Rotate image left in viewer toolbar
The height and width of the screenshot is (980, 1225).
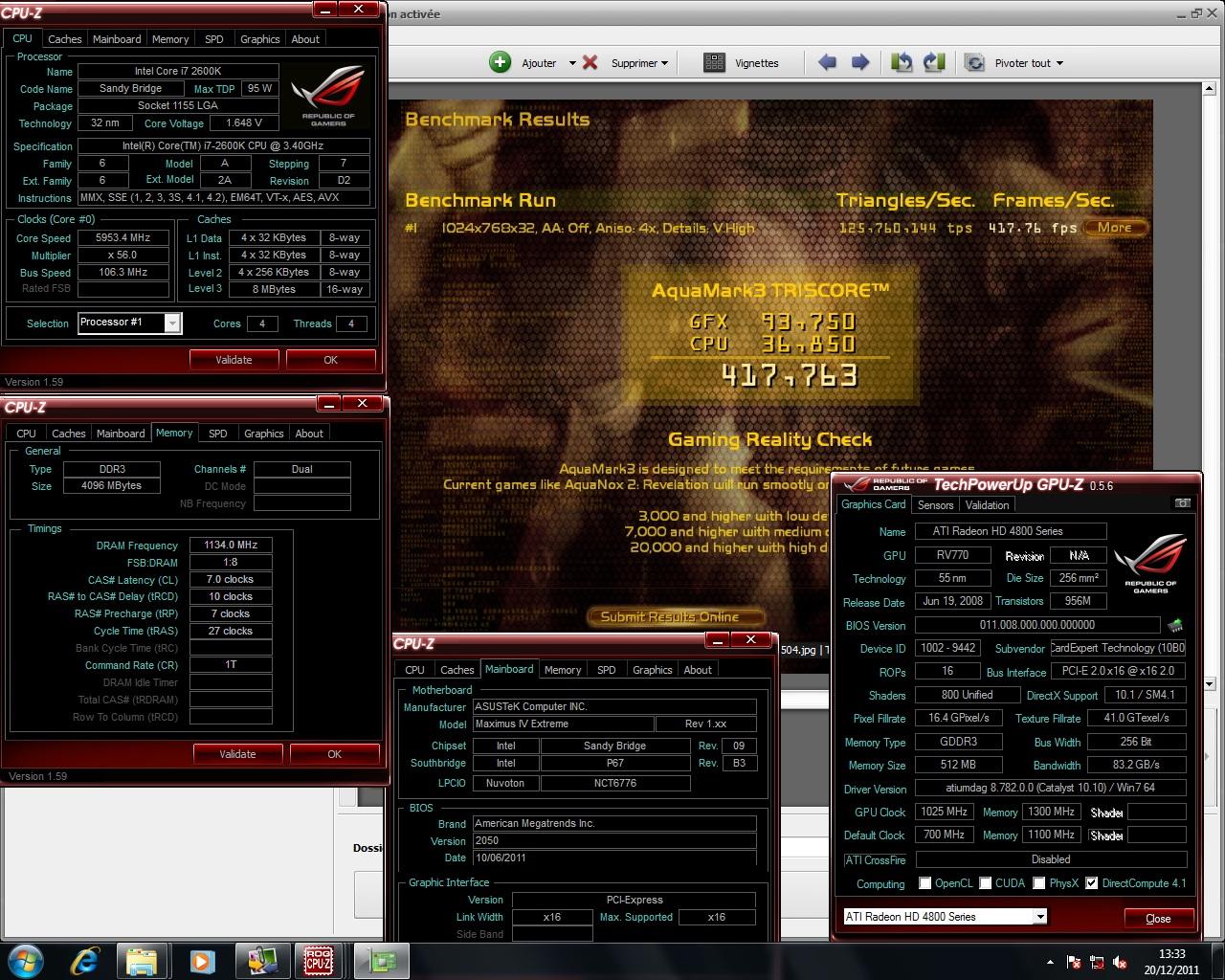pyautogui.click(x=902, y=62)
